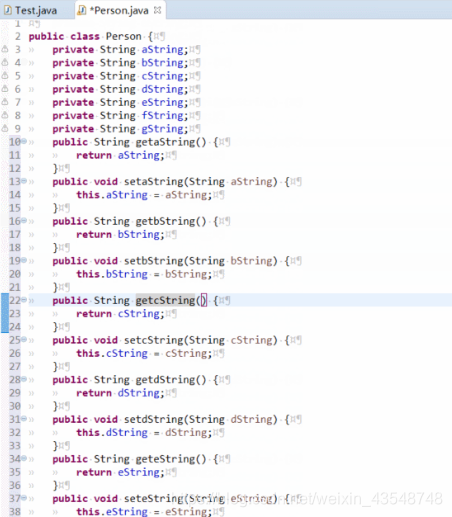This screenshot has height=517, width=452.
Task: Click 'return eString;' on line 35
Action: (120, 472)
